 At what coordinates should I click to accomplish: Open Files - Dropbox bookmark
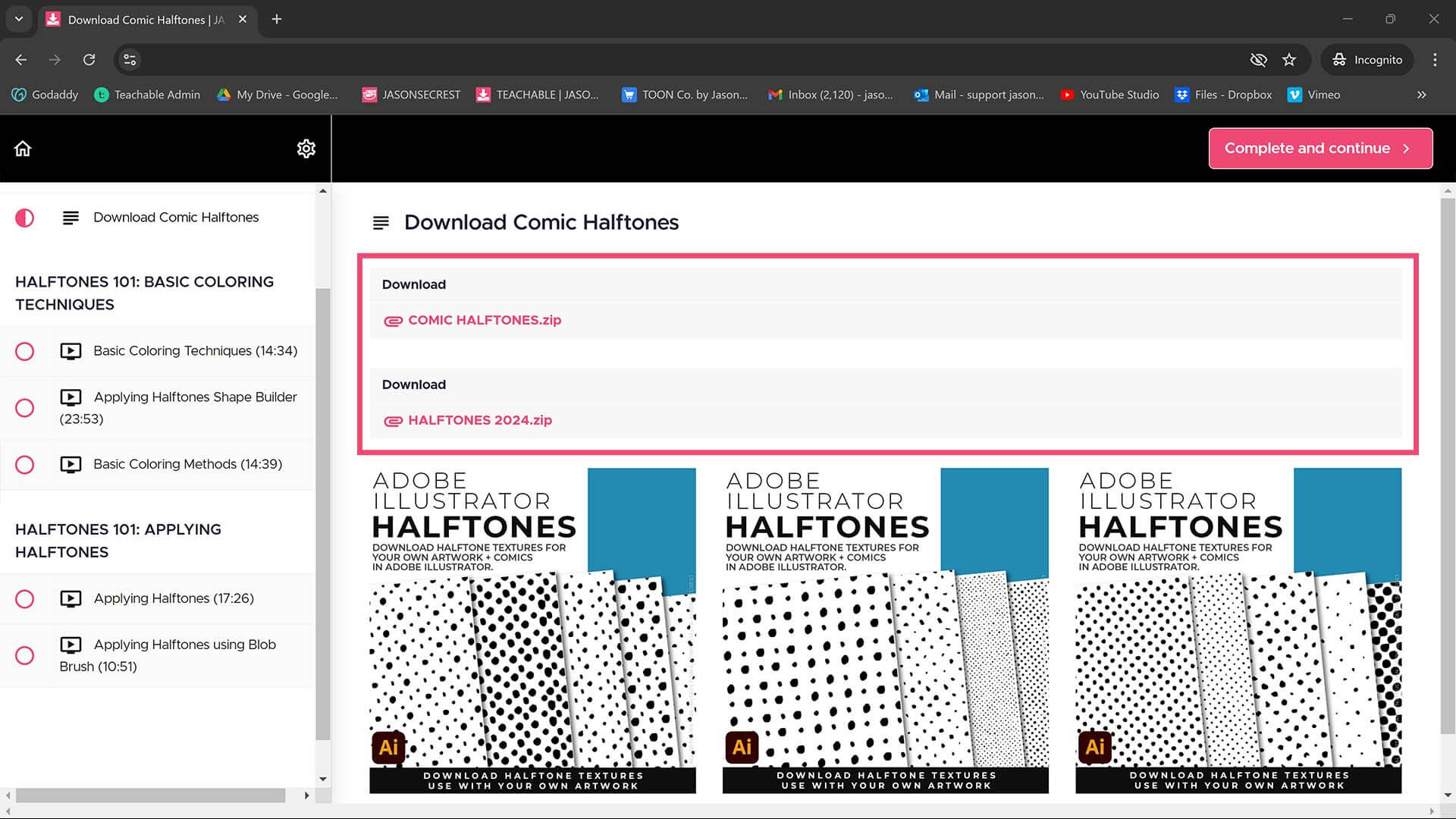point(1223,95)
